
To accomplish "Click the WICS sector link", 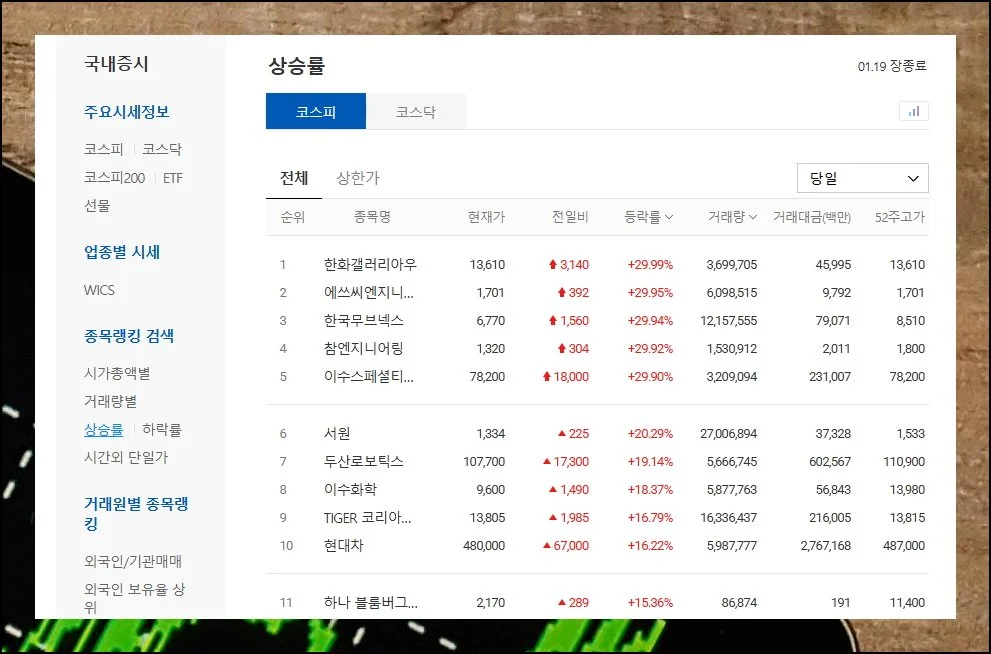I will pos(99,290).
